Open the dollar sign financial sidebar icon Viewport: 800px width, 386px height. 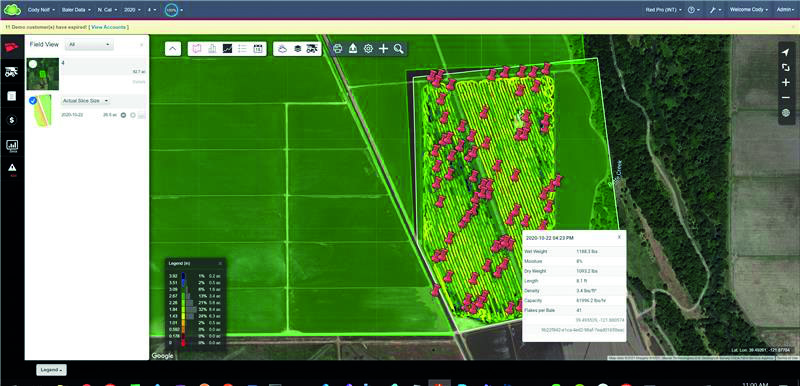coord(12,120)
